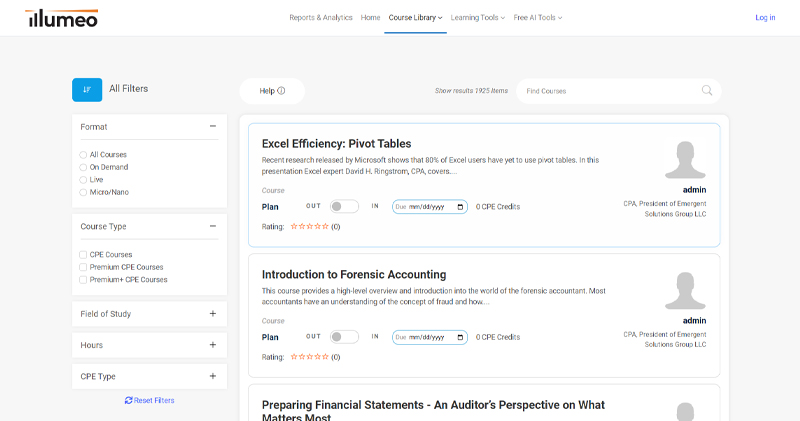Click the illumeo logo
Screen dimensions: 800x421
point(61,18)
